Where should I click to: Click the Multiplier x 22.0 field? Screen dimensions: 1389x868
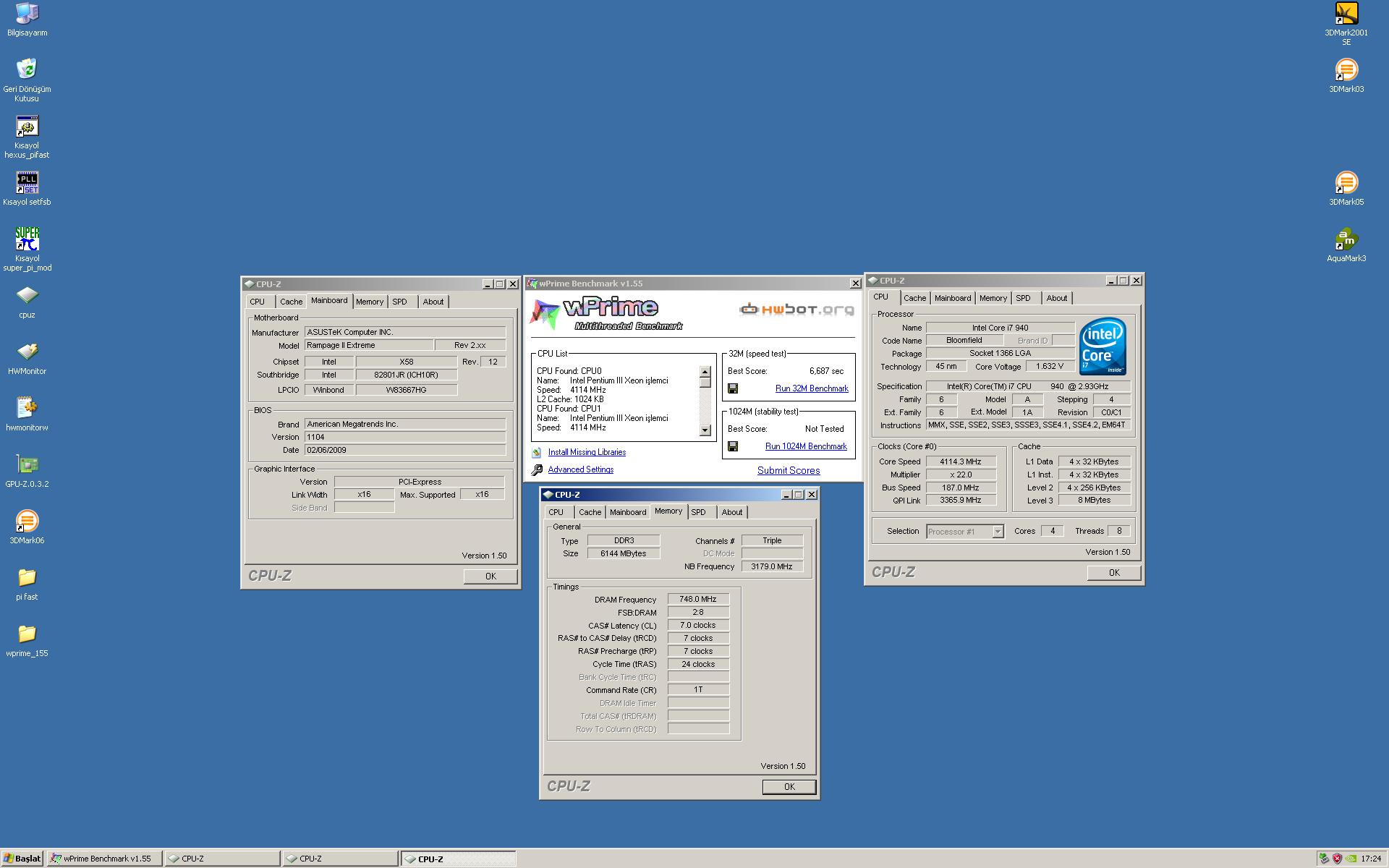point(961,475)
